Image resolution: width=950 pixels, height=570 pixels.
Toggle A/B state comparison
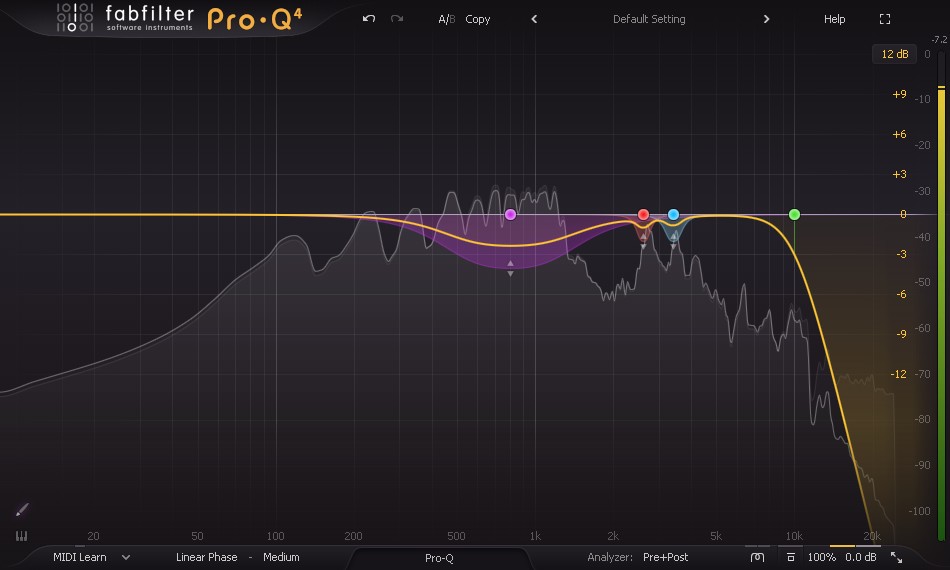point(446,19)
